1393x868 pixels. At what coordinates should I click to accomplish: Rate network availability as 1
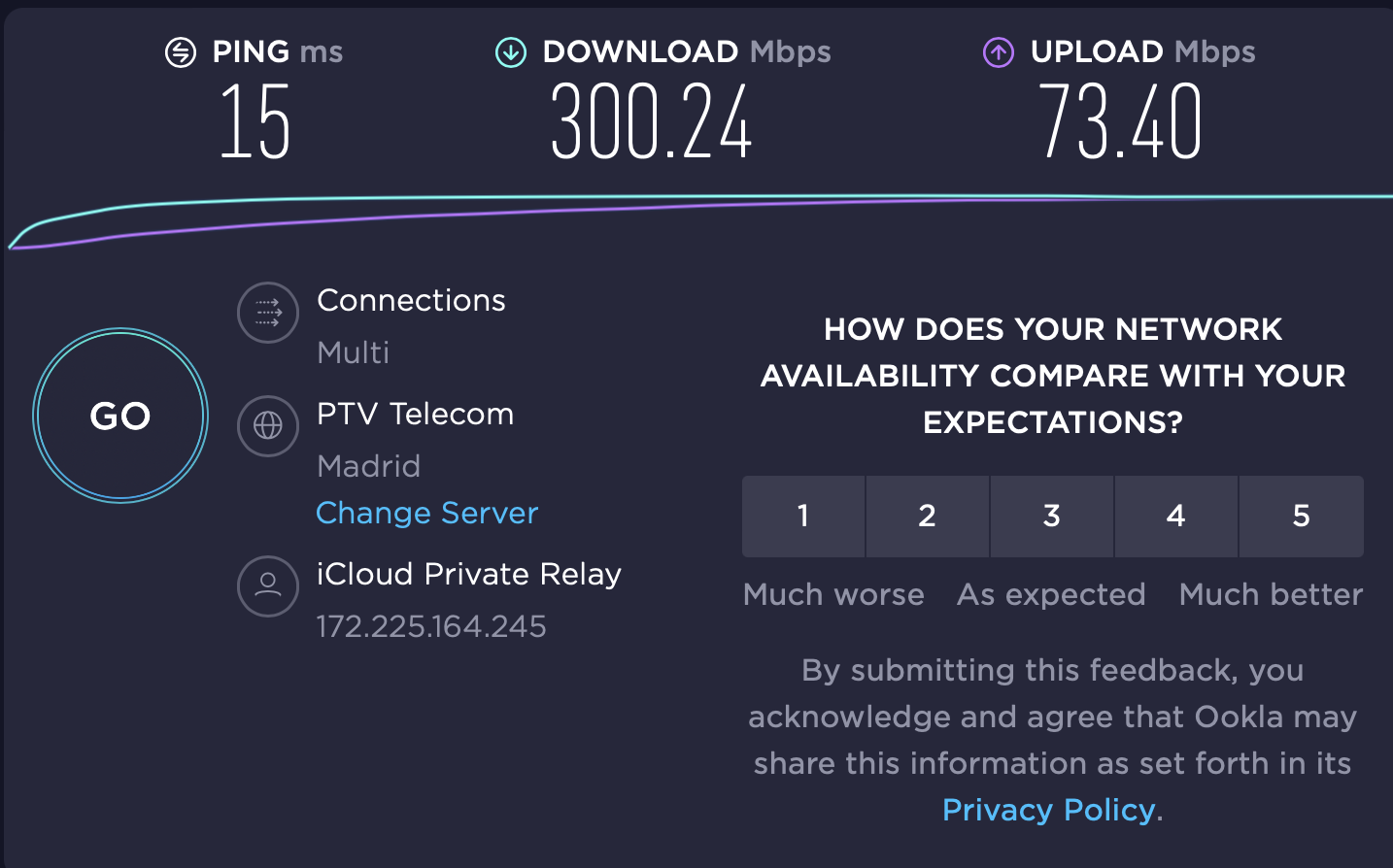click(803, 517)
